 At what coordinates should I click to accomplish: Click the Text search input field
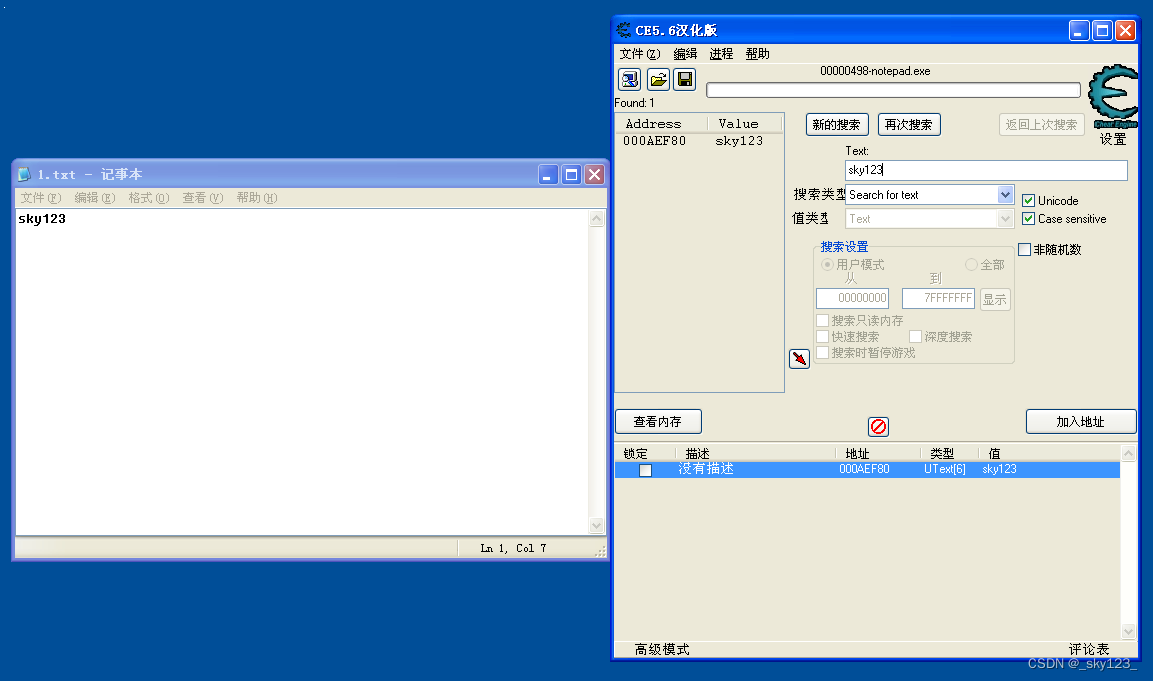click(x=986, y=171)
